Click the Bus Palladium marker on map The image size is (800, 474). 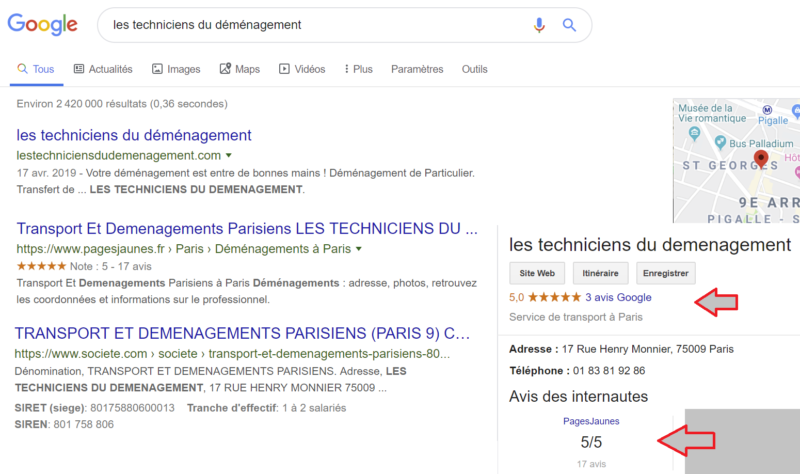720,142
